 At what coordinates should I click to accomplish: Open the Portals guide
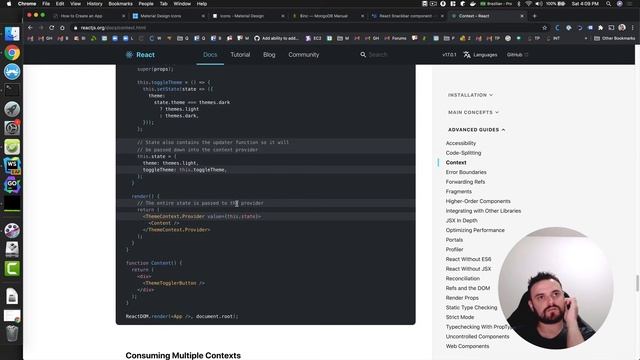(454, 240)
